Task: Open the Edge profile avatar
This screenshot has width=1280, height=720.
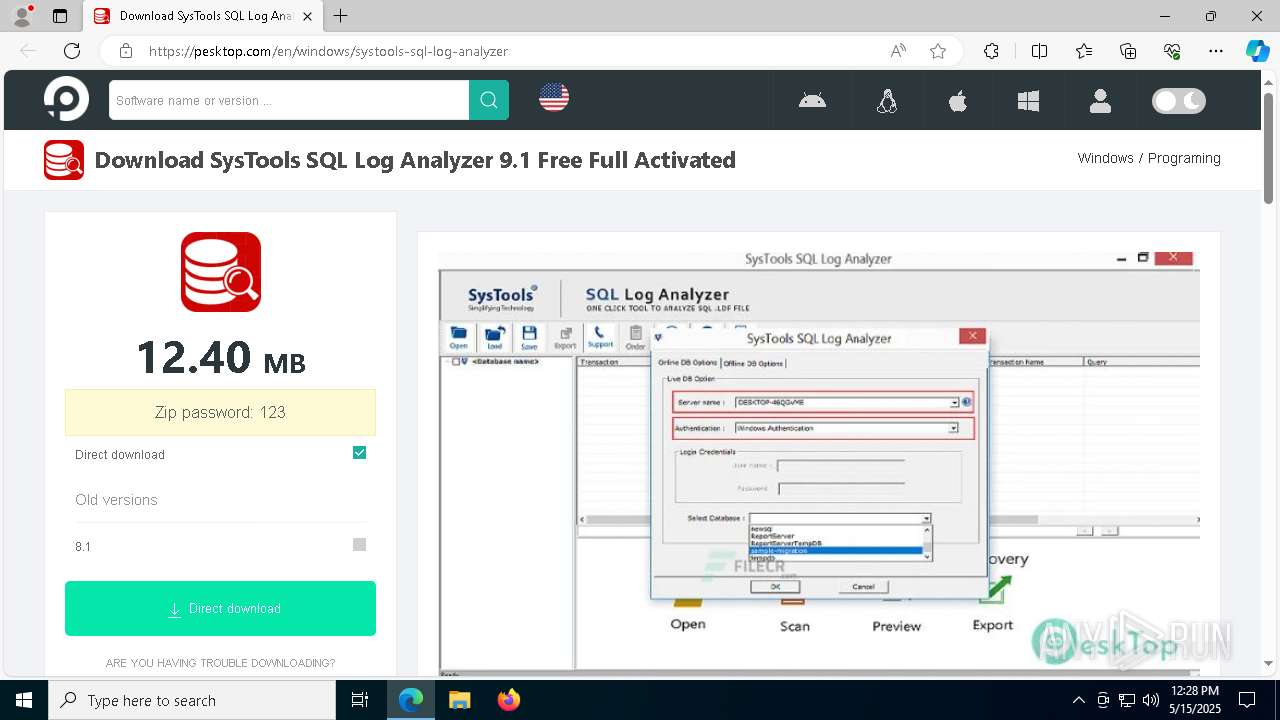Action: (22, 16)
